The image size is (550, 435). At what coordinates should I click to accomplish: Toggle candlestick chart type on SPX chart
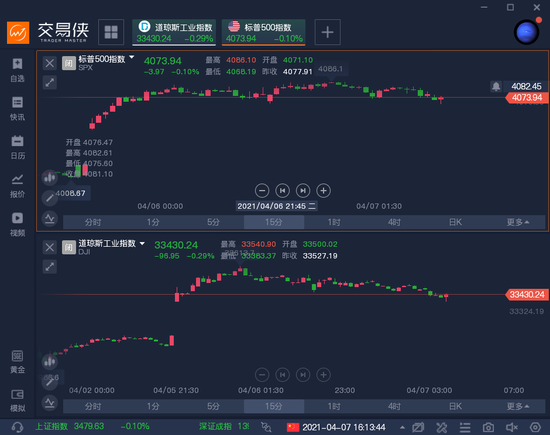pos(50,178)
